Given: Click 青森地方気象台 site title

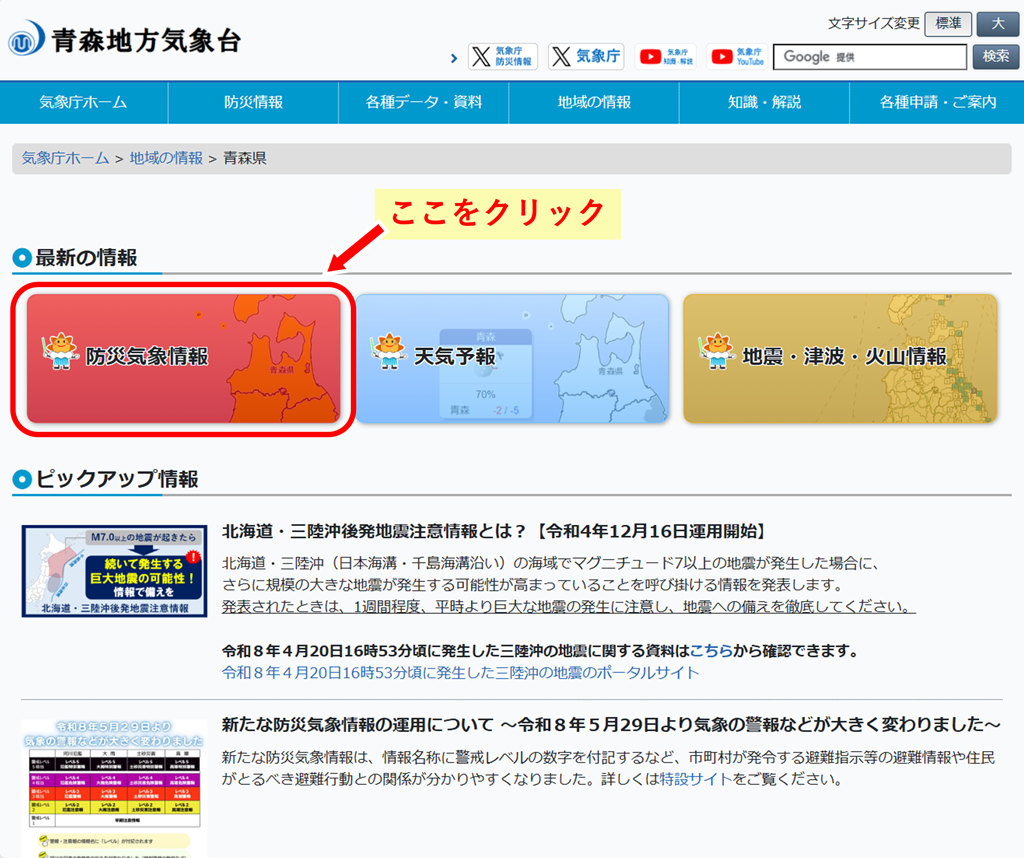Looking at the screenshot, I should [146, 40].
